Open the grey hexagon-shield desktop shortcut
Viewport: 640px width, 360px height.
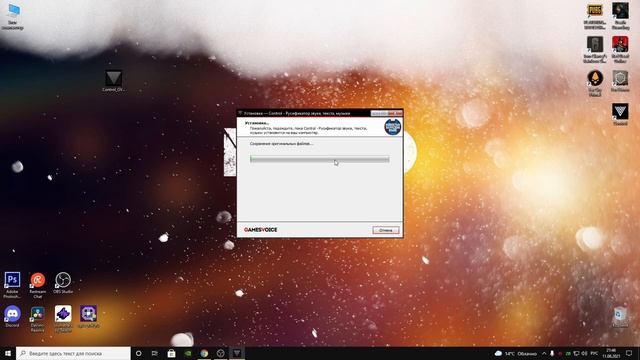[x=620, y=81]
